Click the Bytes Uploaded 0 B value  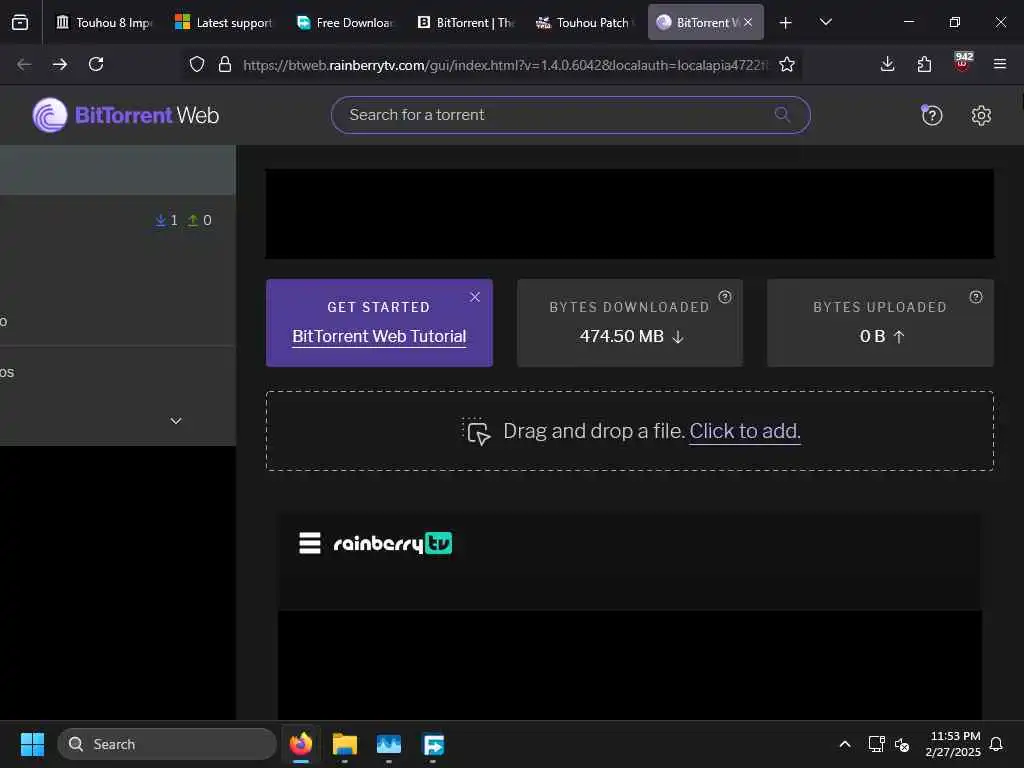pyautogui.click(x=872, y=336)
